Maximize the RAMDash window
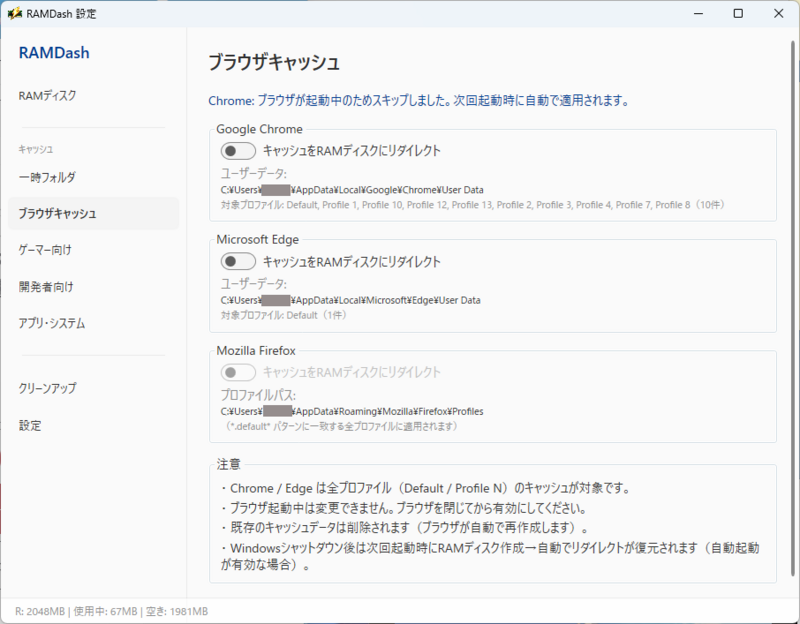Screen dimensions: 800x624 click(738, 13)
